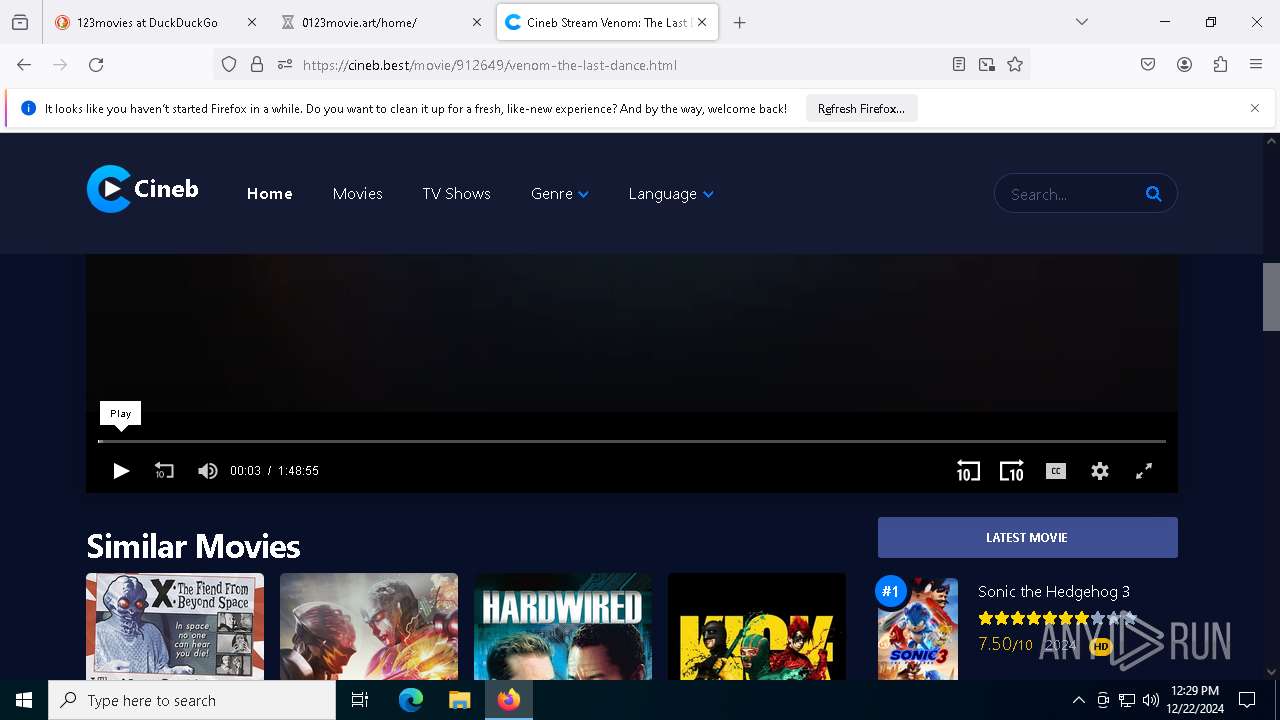Expand the Genre dropdown

click(x=560, y=194)
